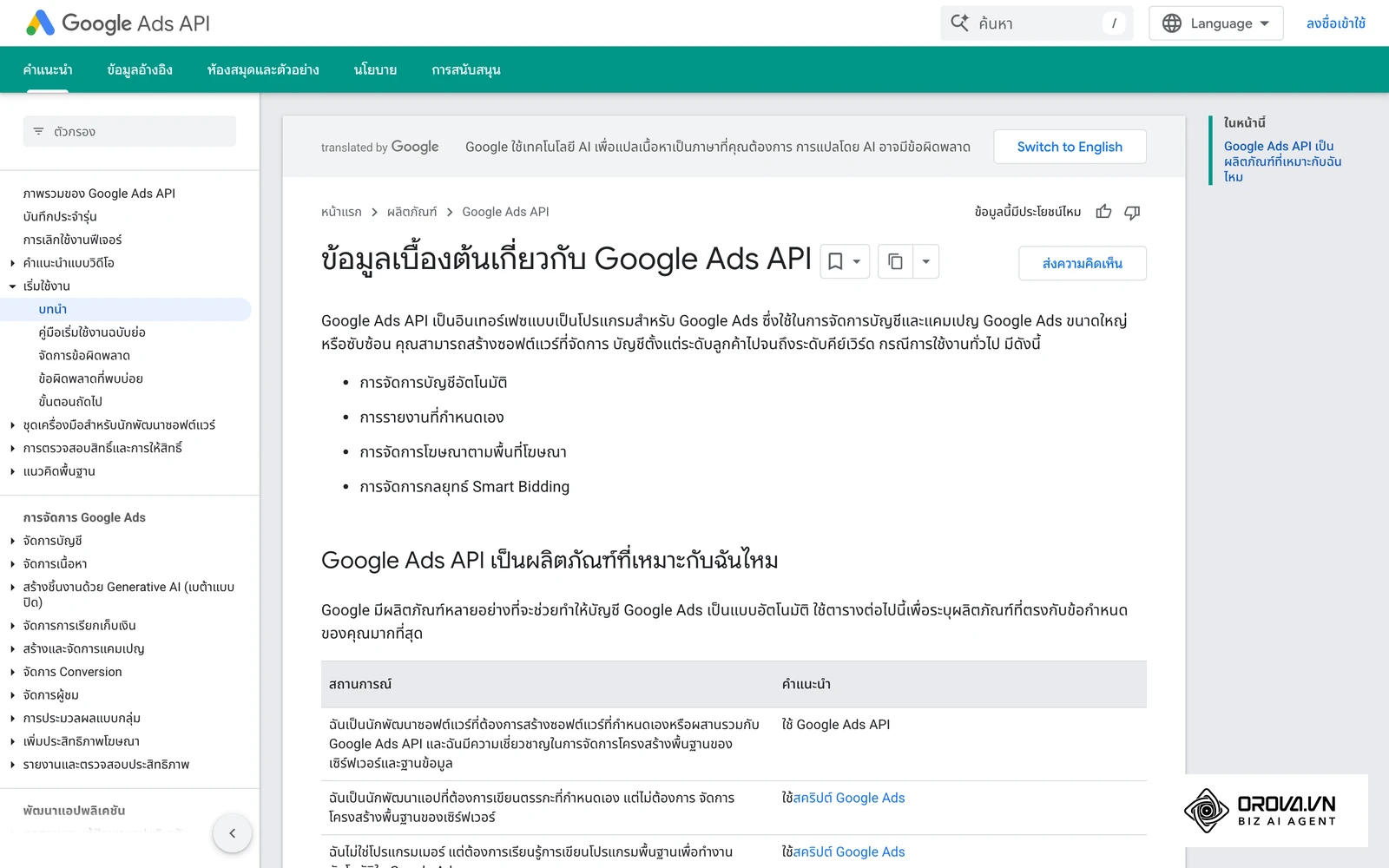Open the Language dropdown
1389x868 pixels.
1215,23
